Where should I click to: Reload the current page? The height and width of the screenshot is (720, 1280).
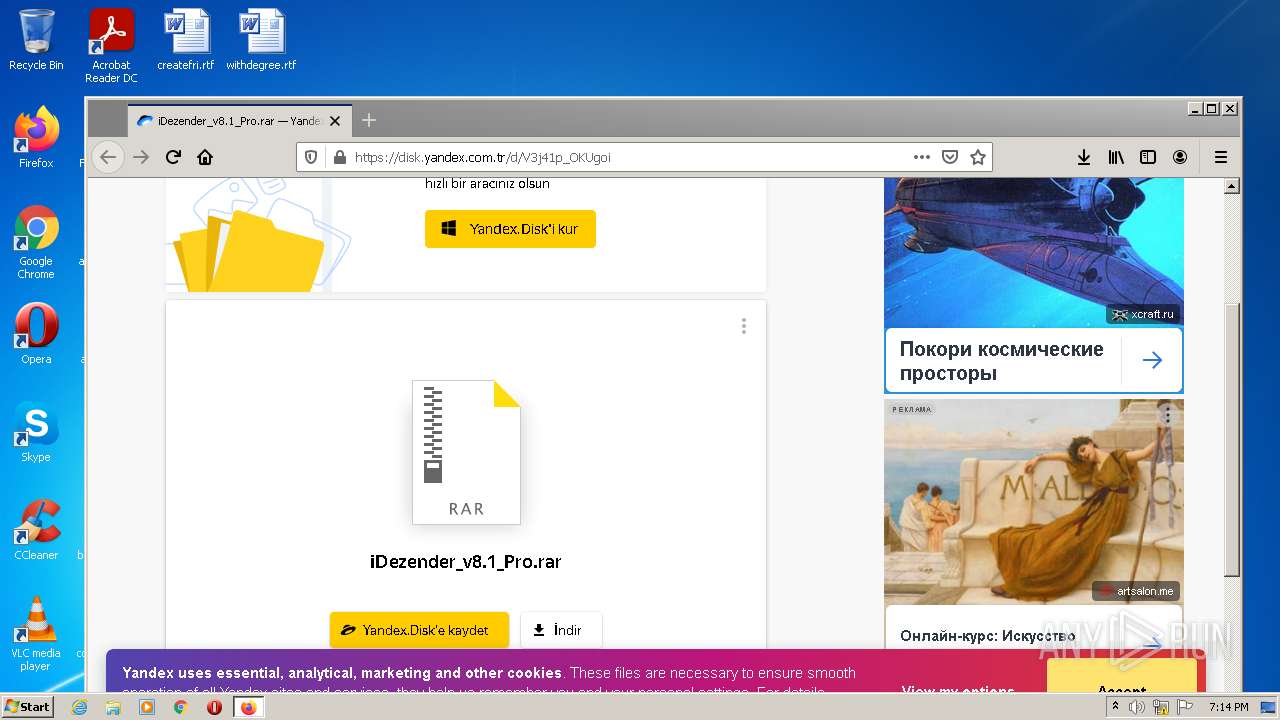pos(173,157)
